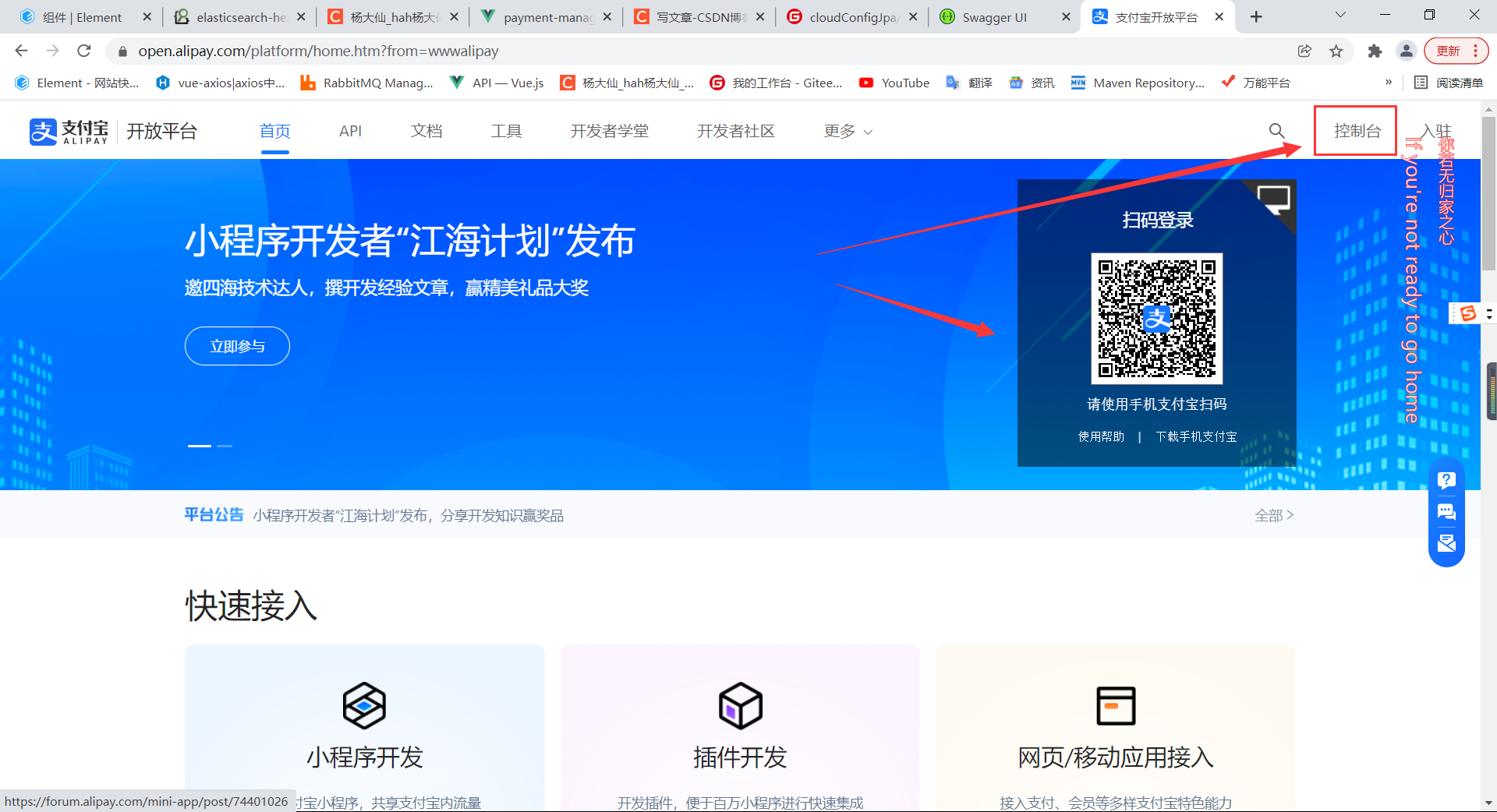
Task: Open the 阅读清单 reading list
Action: tap(1449, 83)
